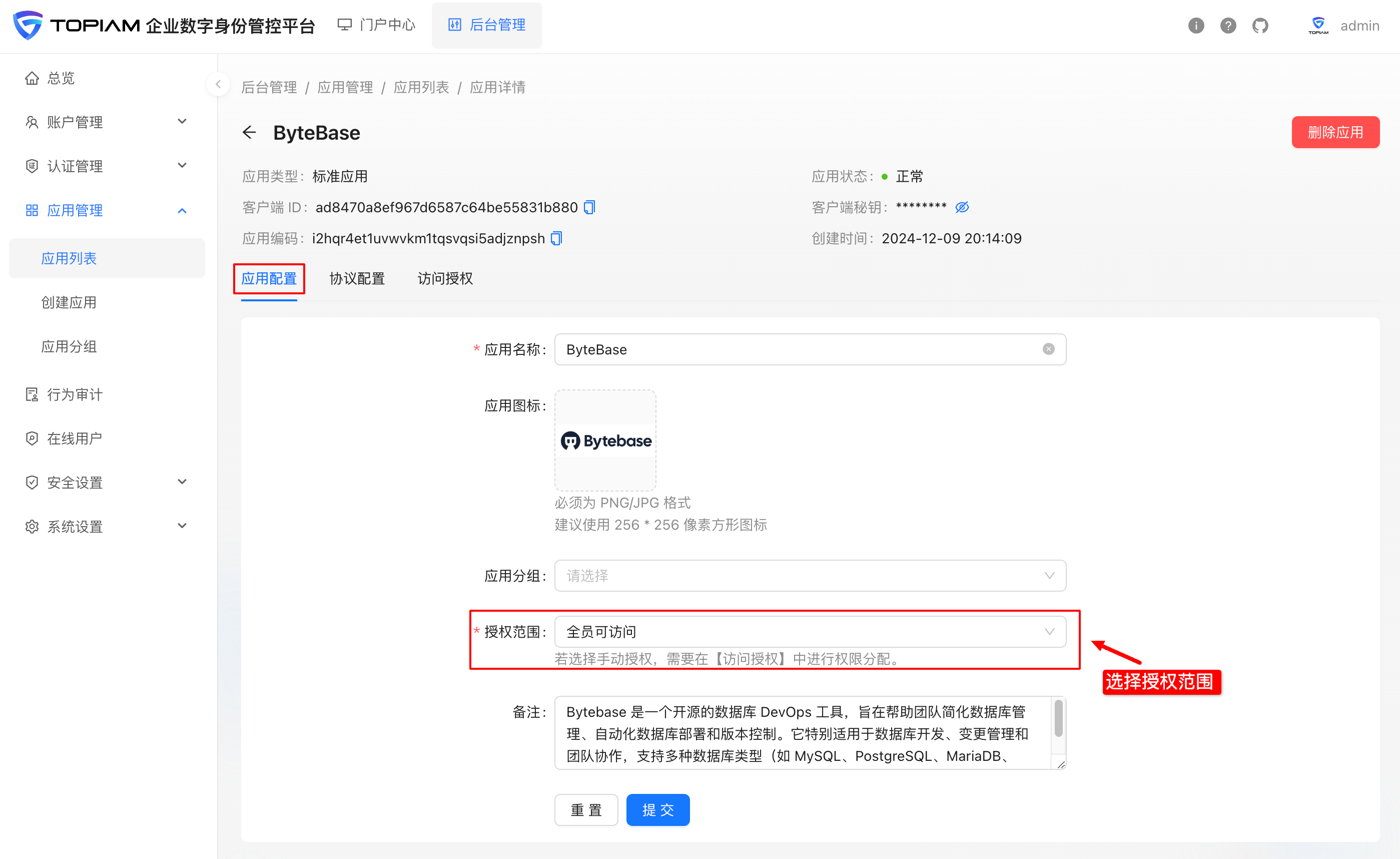Copy the application code i2hqr4et1uvwvkm1tqsvqsi5adjznpsh
This screenshot has width=1400, height=859.
click(556, 238)
